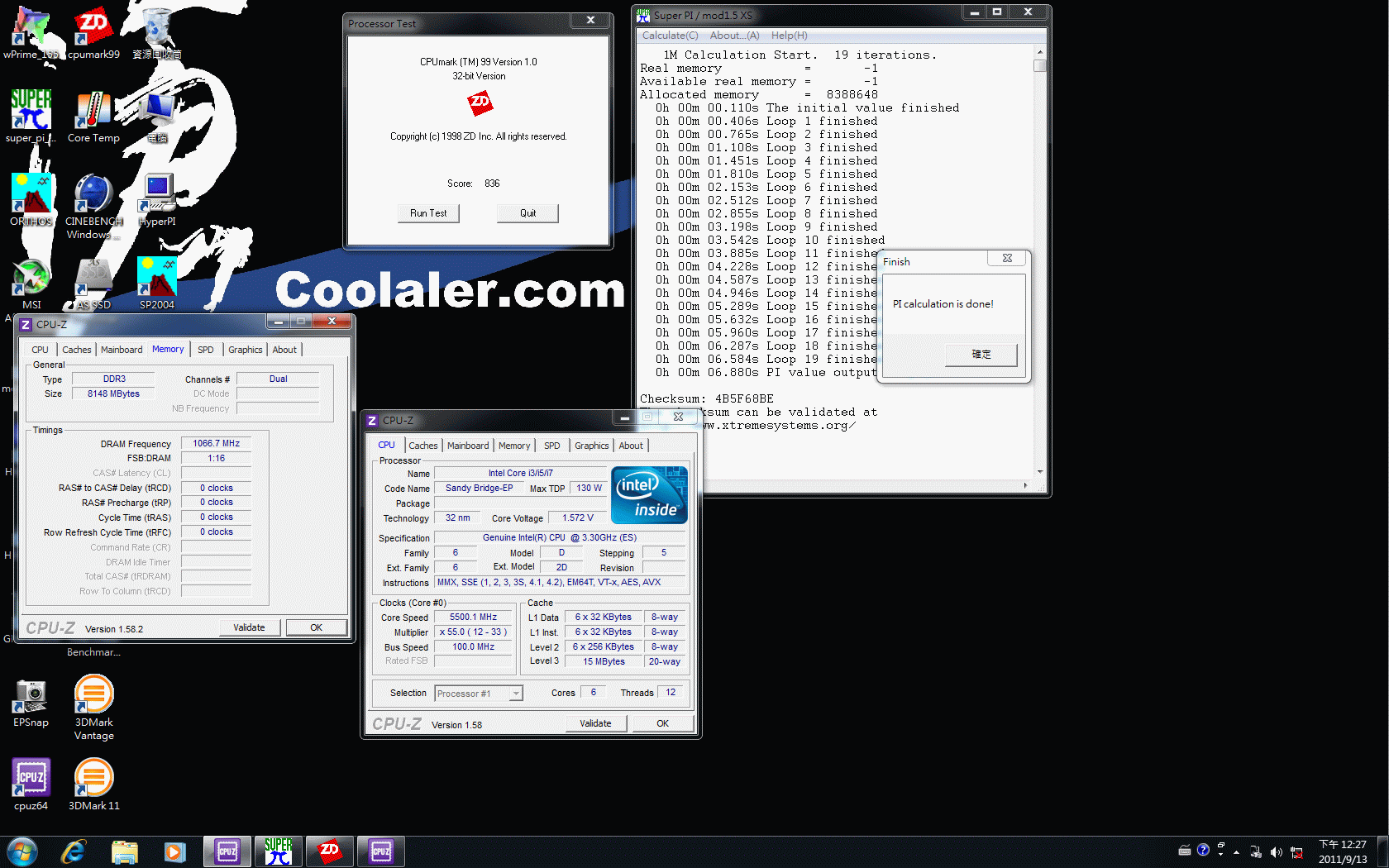Open the cpuz64 desktop shortcut
Screen dimensions: 1389x868
click(31, 785)
